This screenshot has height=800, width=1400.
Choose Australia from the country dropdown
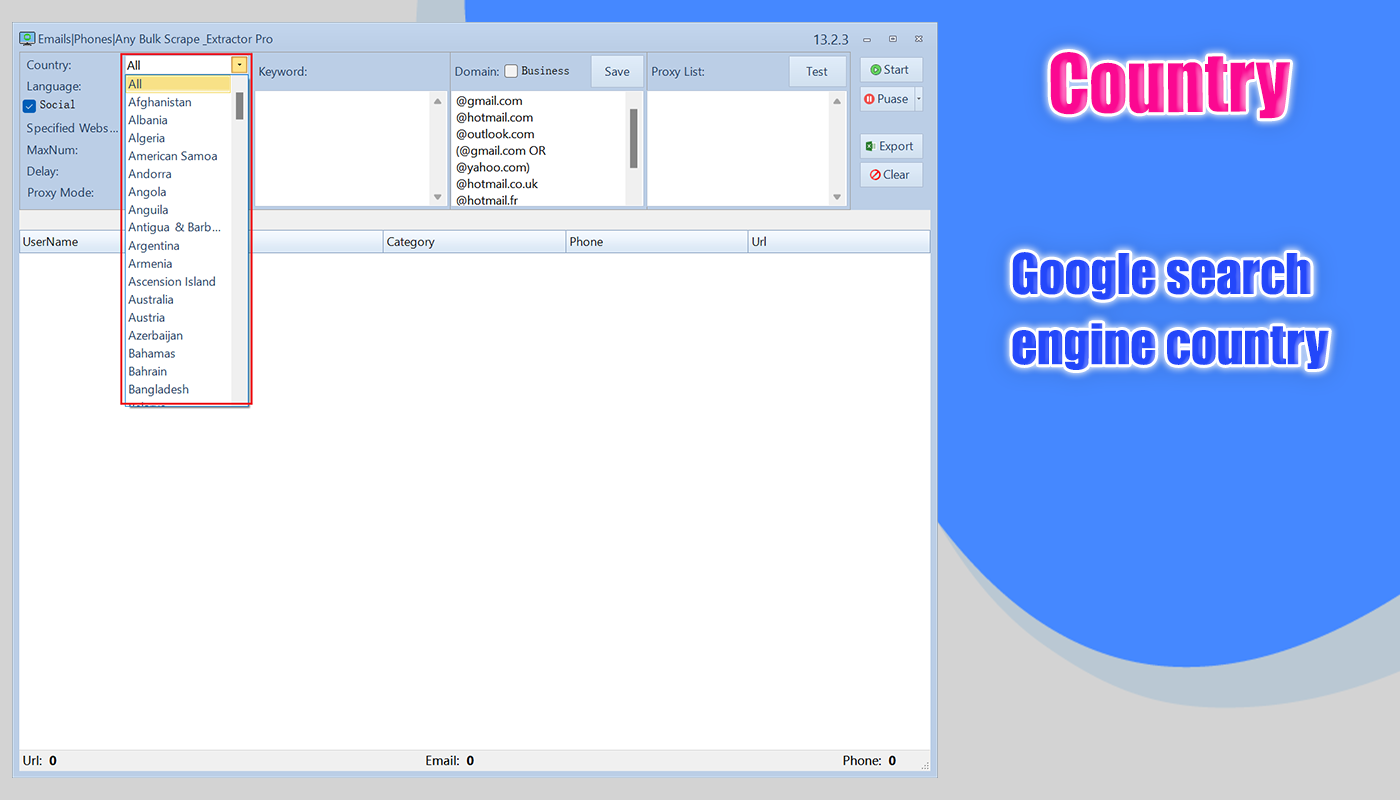click(x=178, y=300)
